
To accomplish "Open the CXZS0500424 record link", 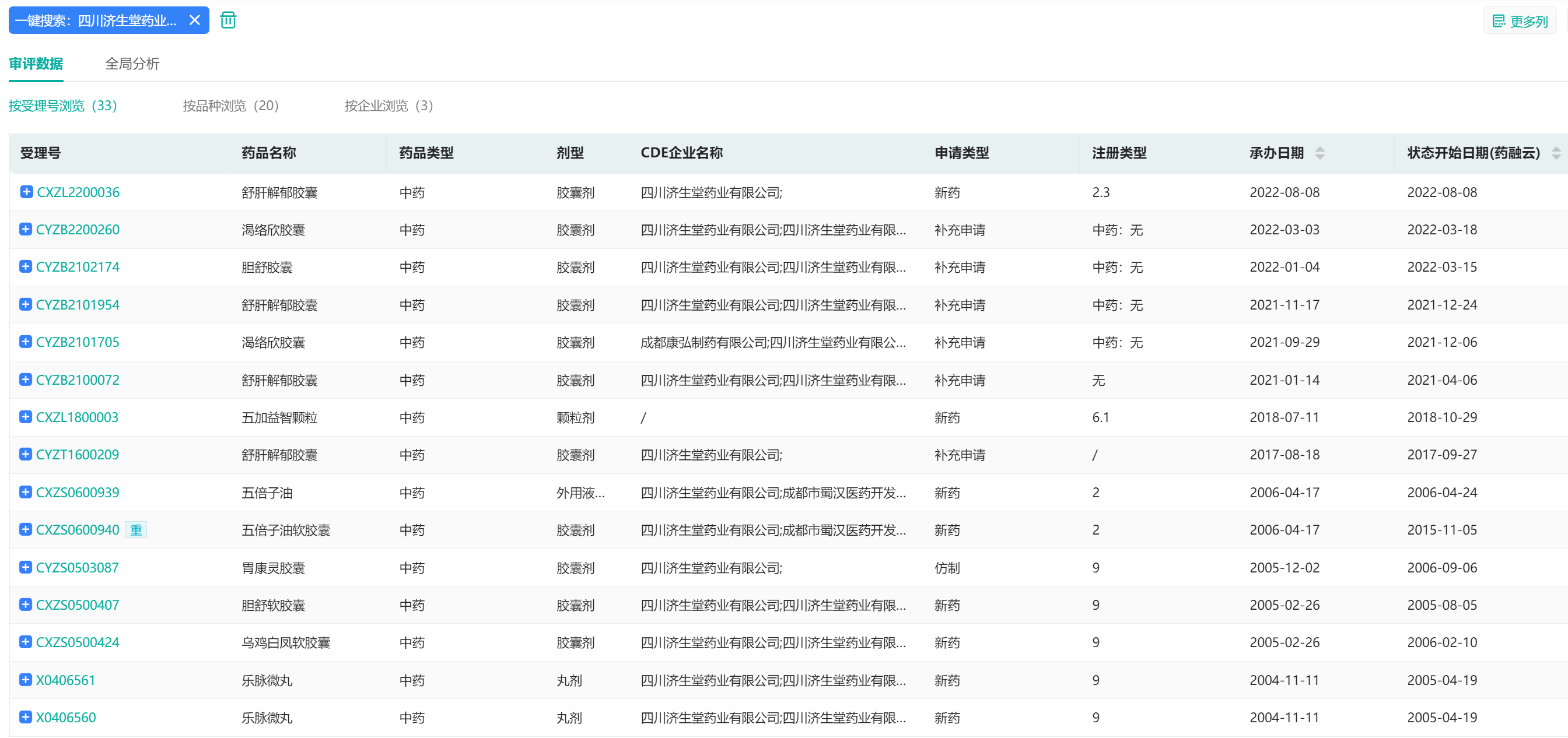I will point(78,642).
